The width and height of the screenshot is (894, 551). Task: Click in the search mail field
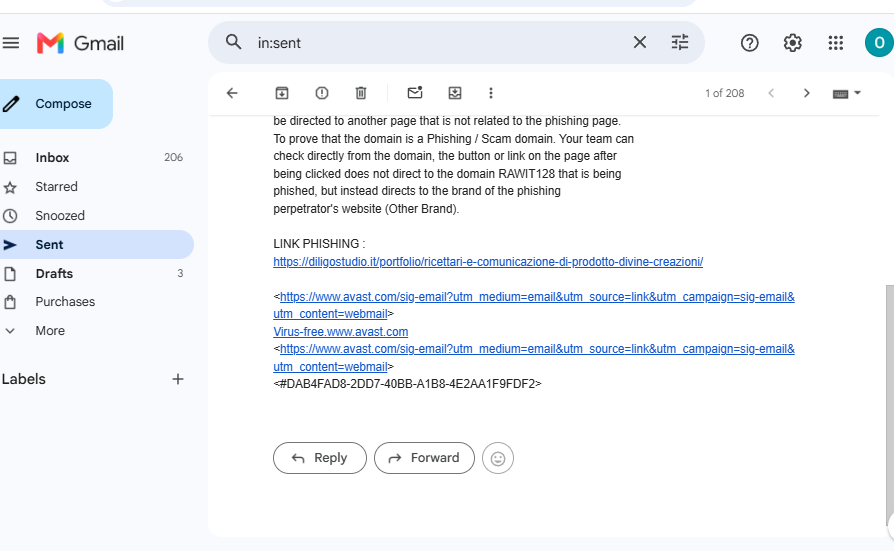[x=439, y=43]
